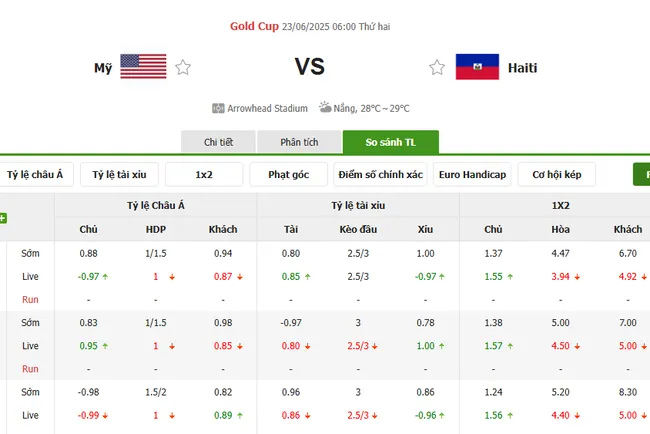Click the Arrowhead Stadium venue icon
The height and width of the screenshot is (434, 650).
pyautogui.click(x=218, y=108)
